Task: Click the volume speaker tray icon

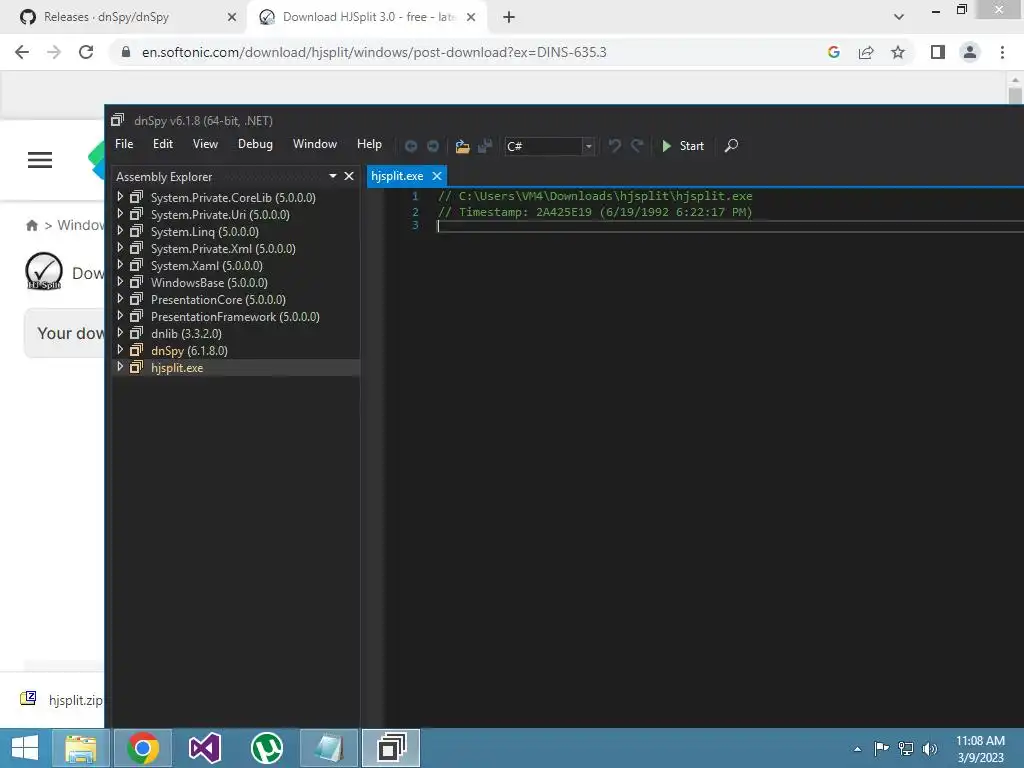Action: point(930,748)
